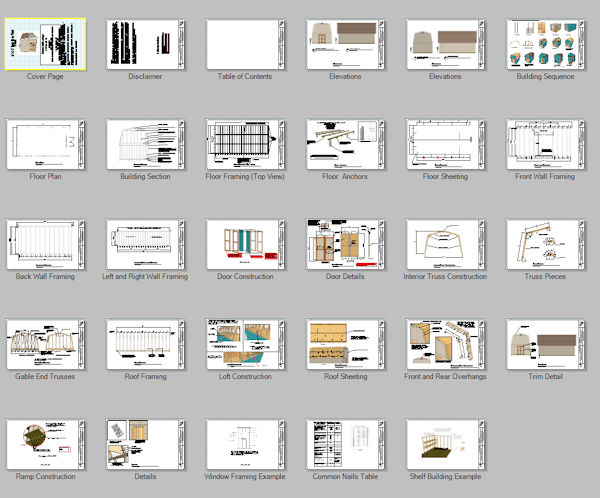Open the Gable End Trusses thumbnail
The width and height of the screenshot is (600, 498).
coord(45,345)
